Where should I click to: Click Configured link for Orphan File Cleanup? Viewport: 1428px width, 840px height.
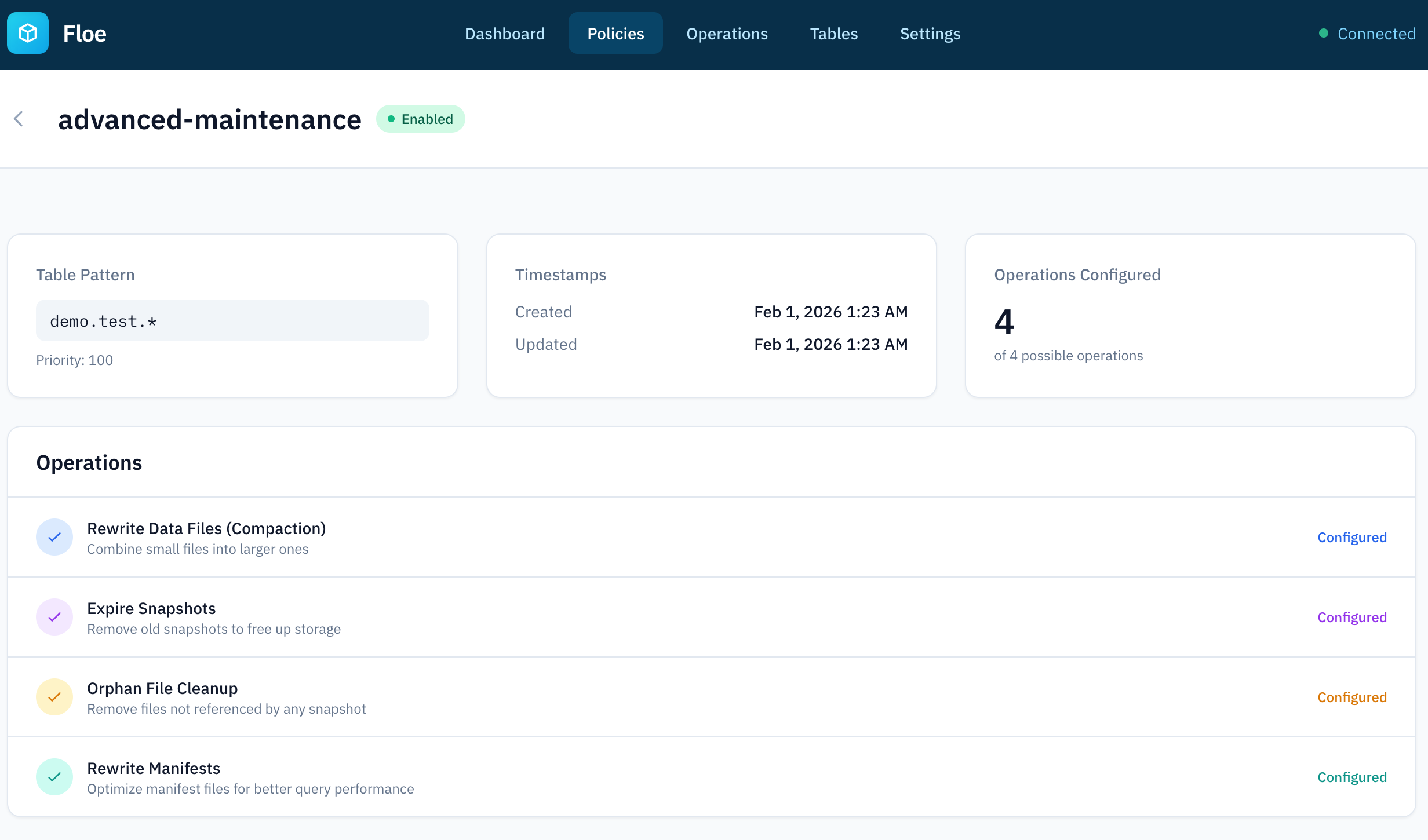(1351, 697)
